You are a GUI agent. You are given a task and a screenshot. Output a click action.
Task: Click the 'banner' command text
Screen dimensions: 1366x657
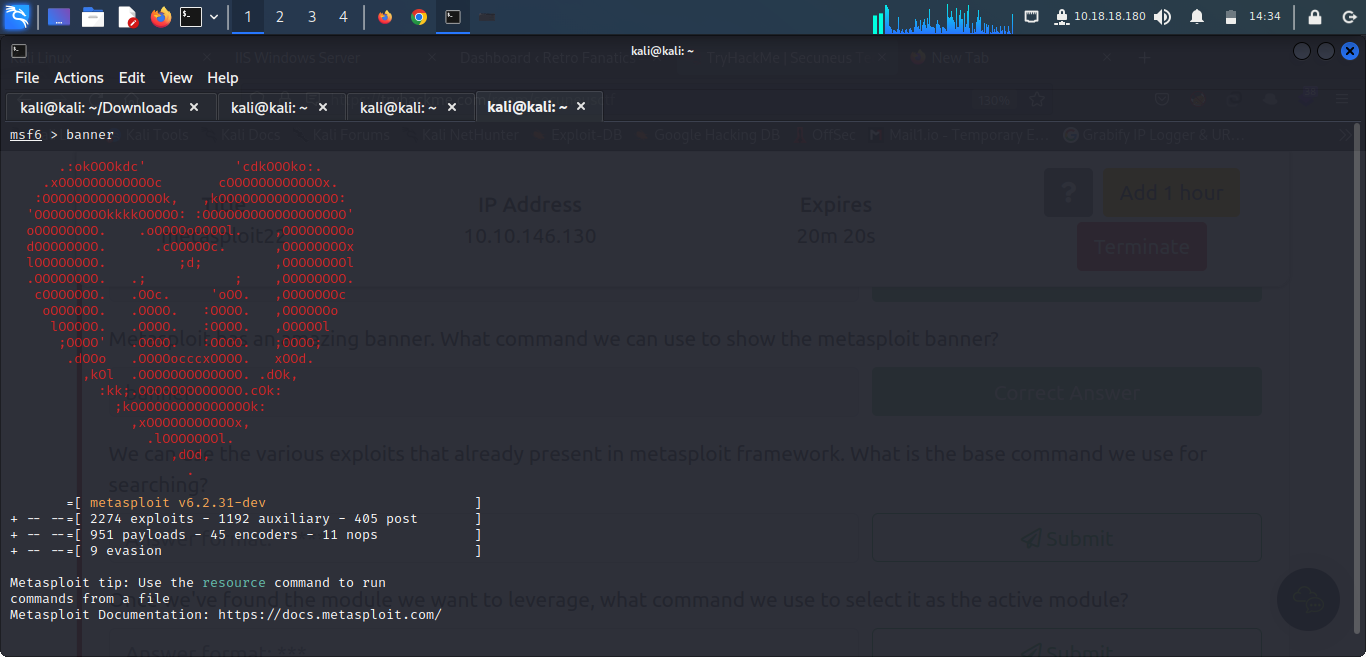pos(90,135)
